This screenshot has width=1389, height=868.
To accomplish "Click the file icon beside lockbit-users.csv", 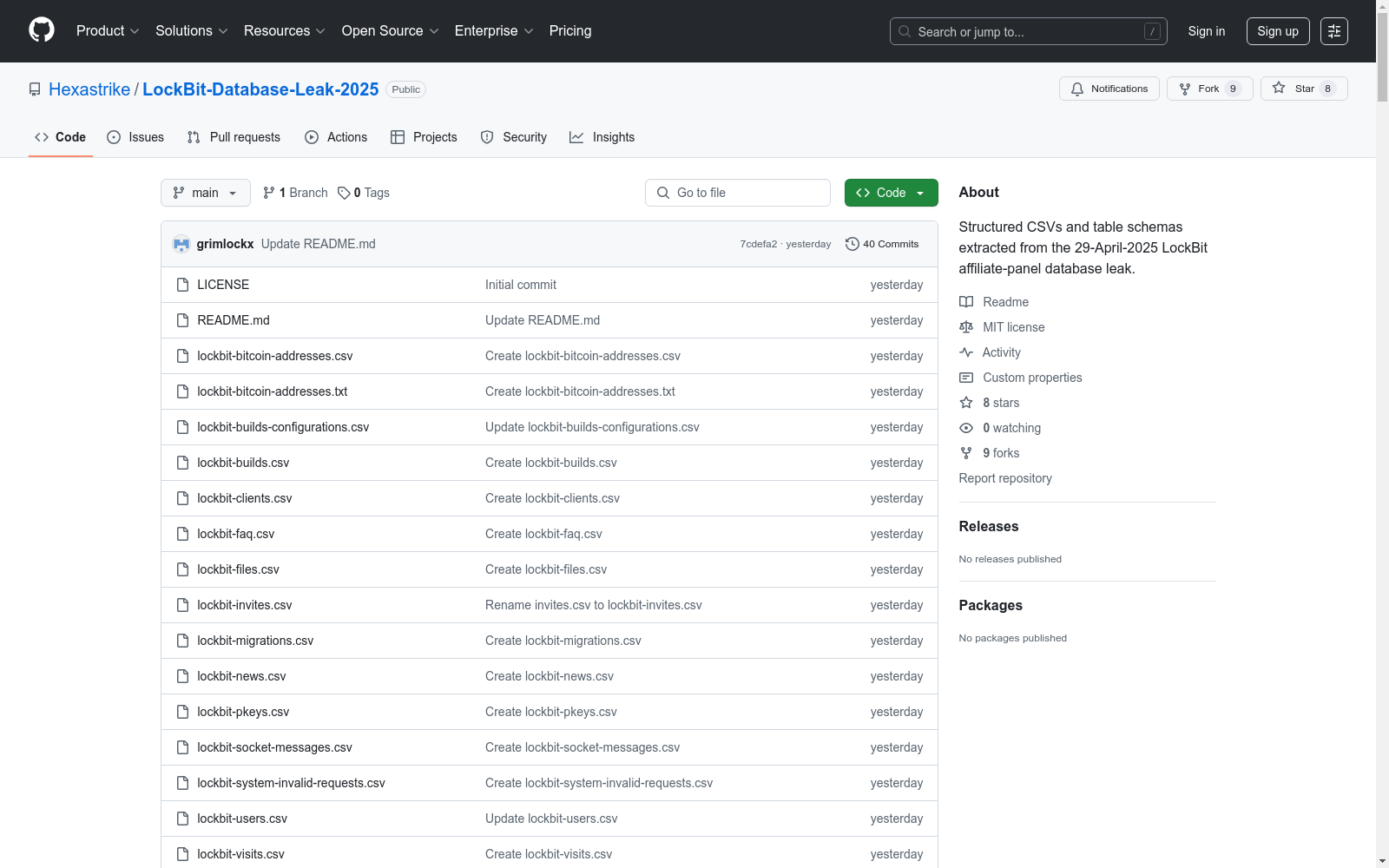I will (182, 819).
